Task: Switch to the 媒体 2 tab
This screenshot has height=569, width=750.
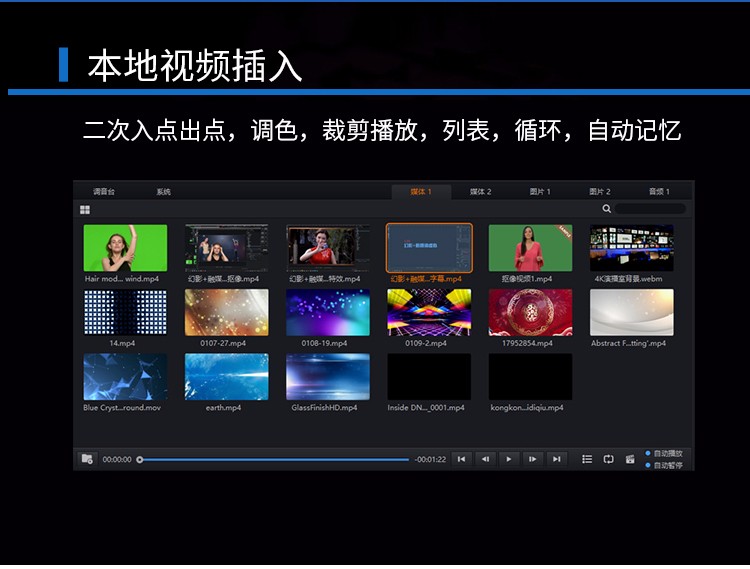Action: click(x=480, y=191)
